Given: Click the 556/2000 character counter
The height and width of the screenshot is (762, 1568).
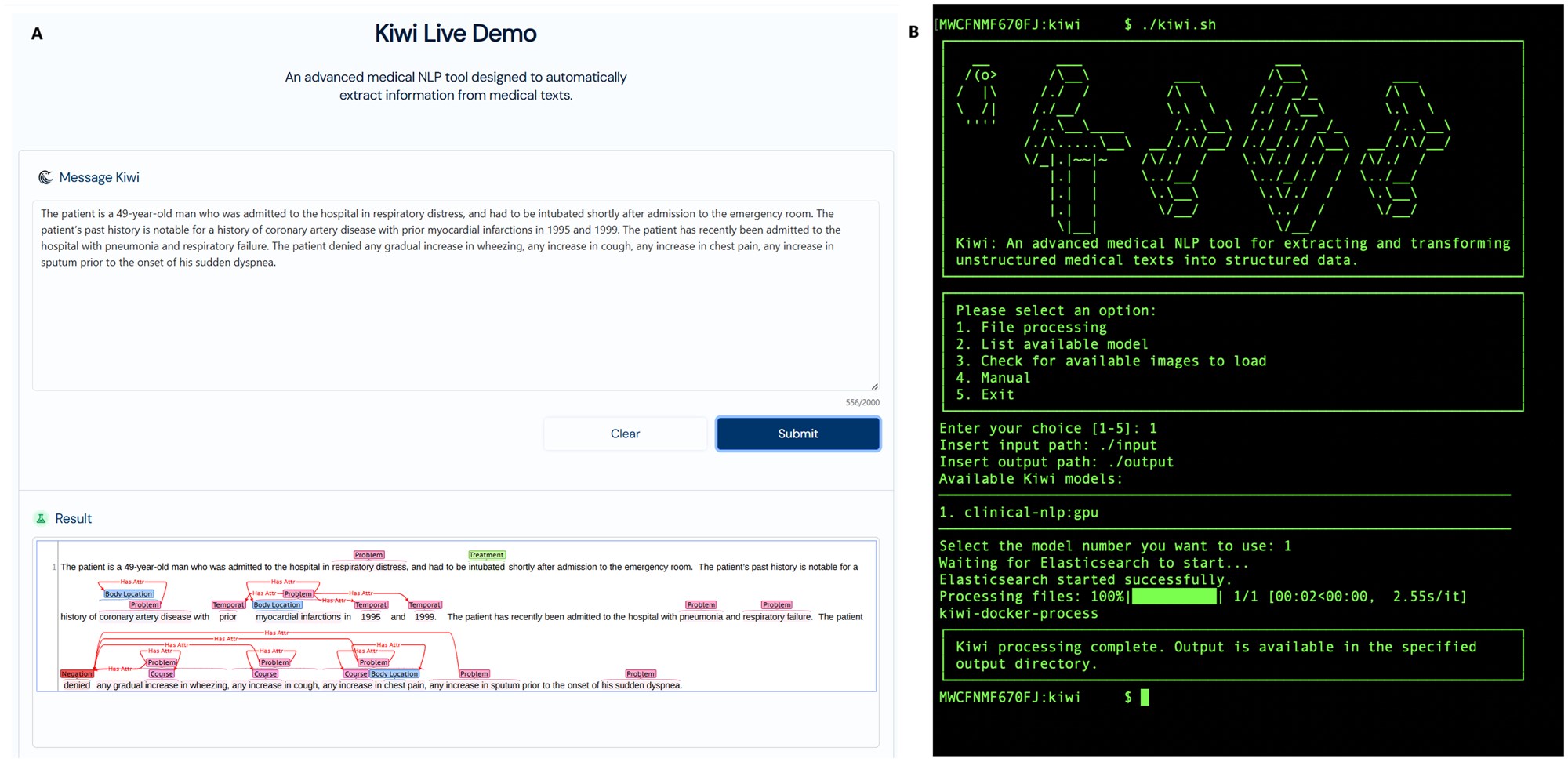Looking at the screenshot, I should click(862, 402).
